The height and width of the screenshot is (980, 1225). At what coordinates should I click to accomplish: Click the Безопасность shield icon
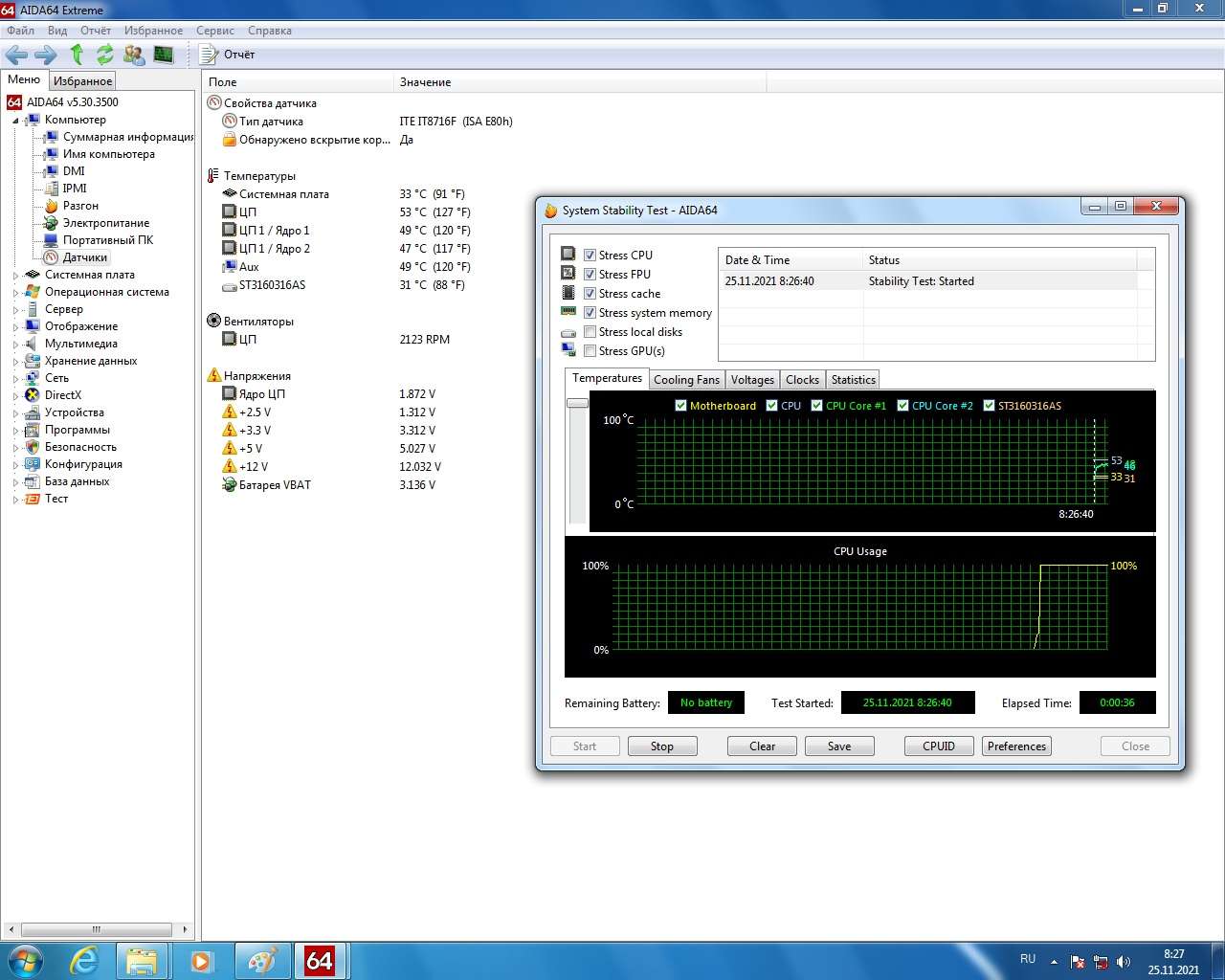(33, 447)
